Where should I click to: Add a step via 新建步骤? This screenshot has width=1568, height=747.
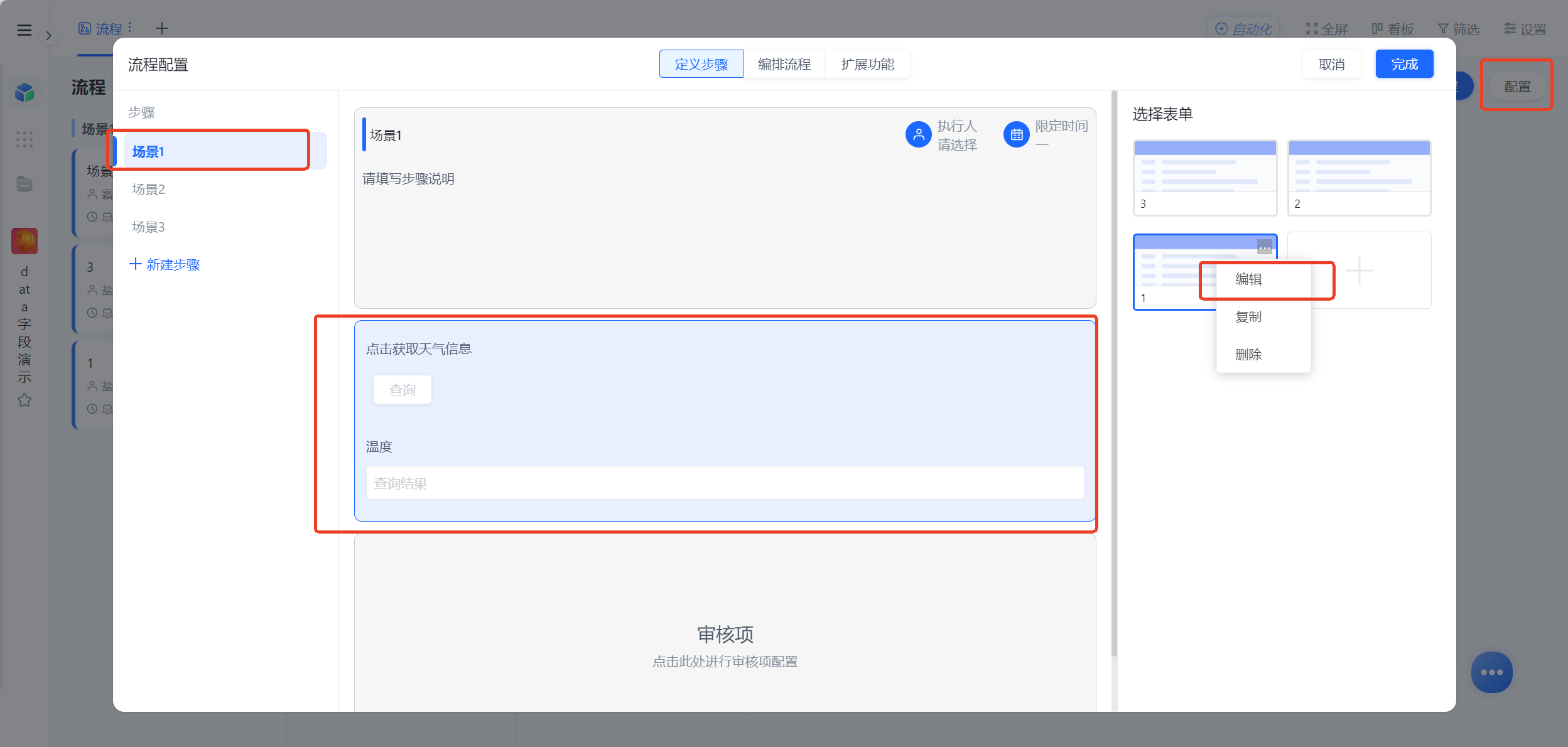[x=165, y=264]
